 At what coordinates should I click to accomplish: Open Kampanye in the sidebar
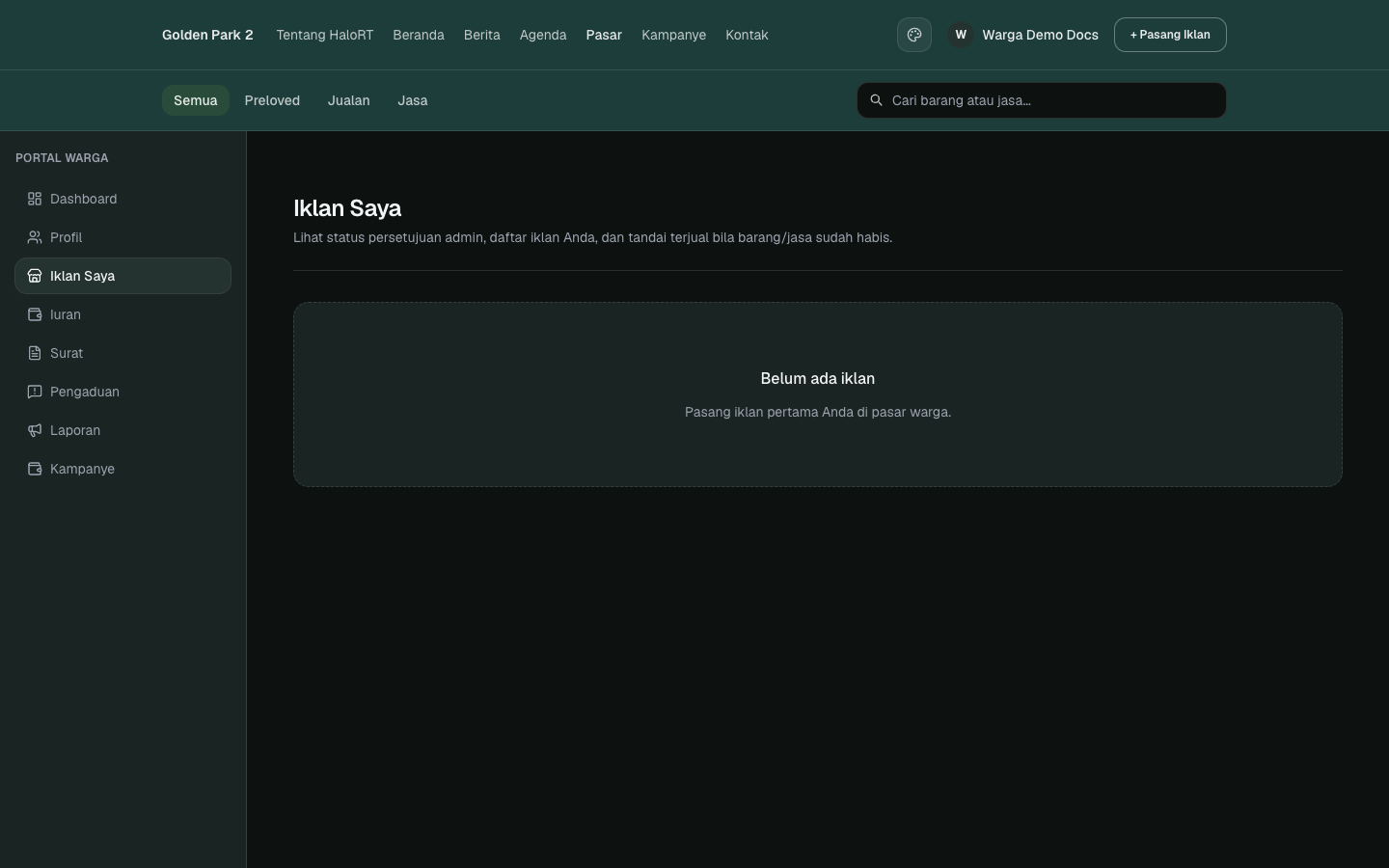[x=123, y=469]
